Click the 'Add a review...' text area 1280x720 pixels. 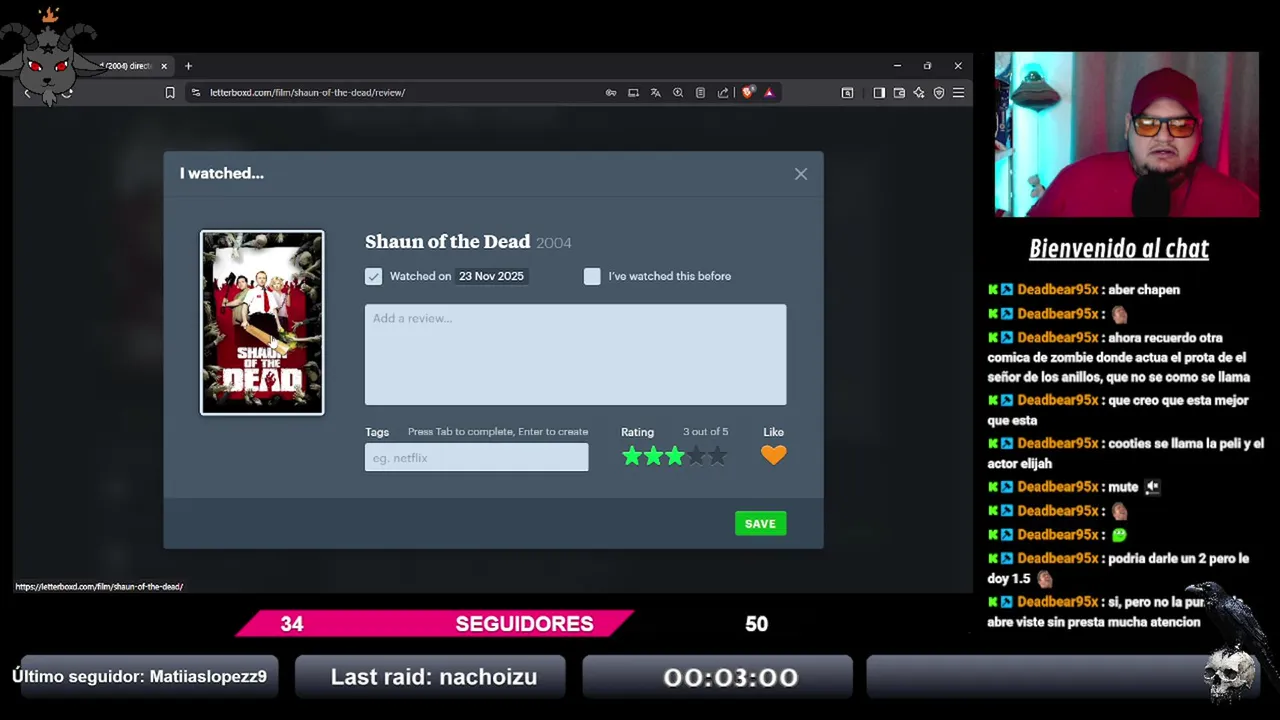click(x=575, y=355)
